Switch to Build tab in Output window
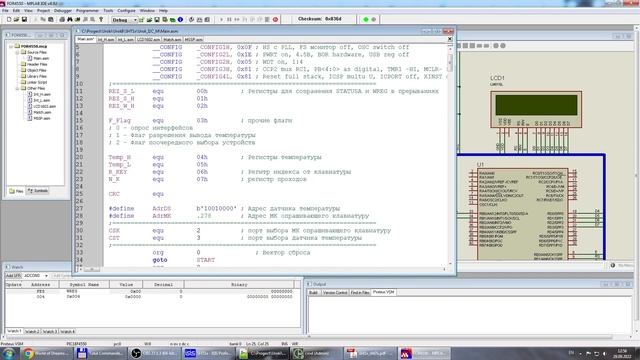Viewport: 640px width, 360px height. pos(313,293)
